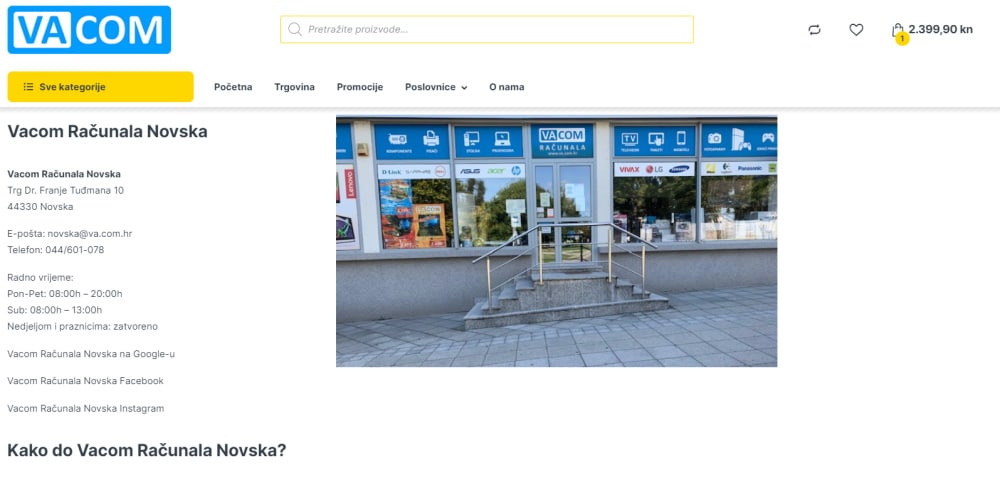This screenshot has height=480, width=1000.
Task: Open the shopping cart bag icon
Action: (x=897, y=29)
